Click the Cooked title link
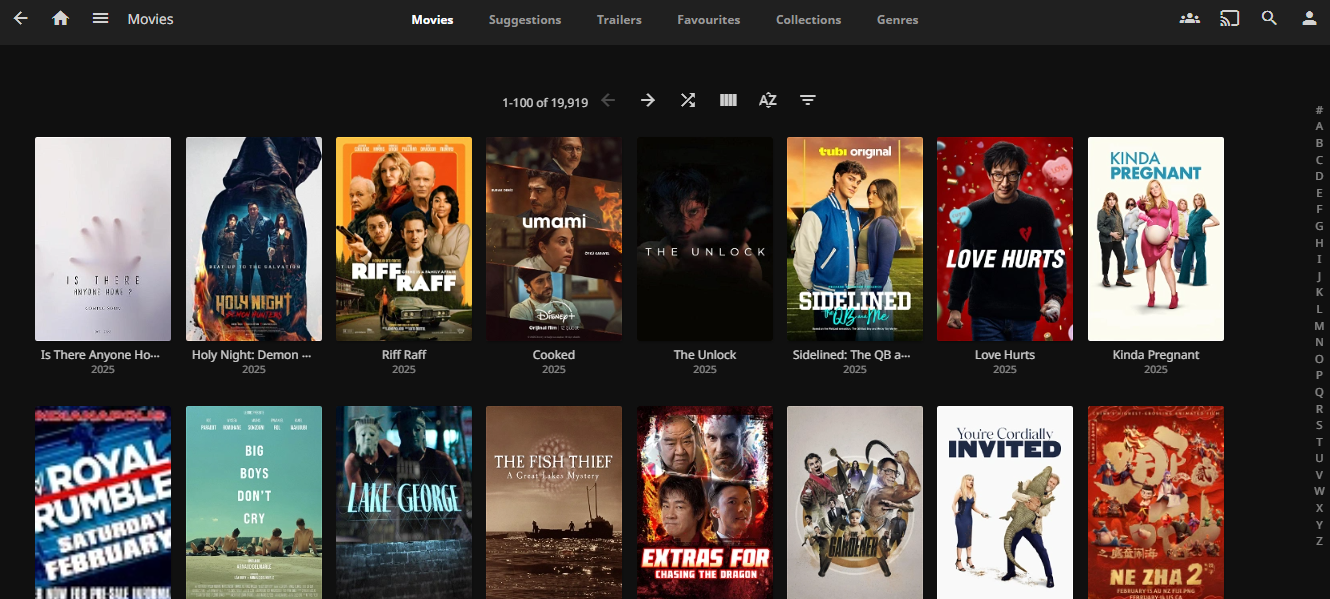The width and height of the screenshot is (1330, 599). pyautogui.click(x=554, y=355)
